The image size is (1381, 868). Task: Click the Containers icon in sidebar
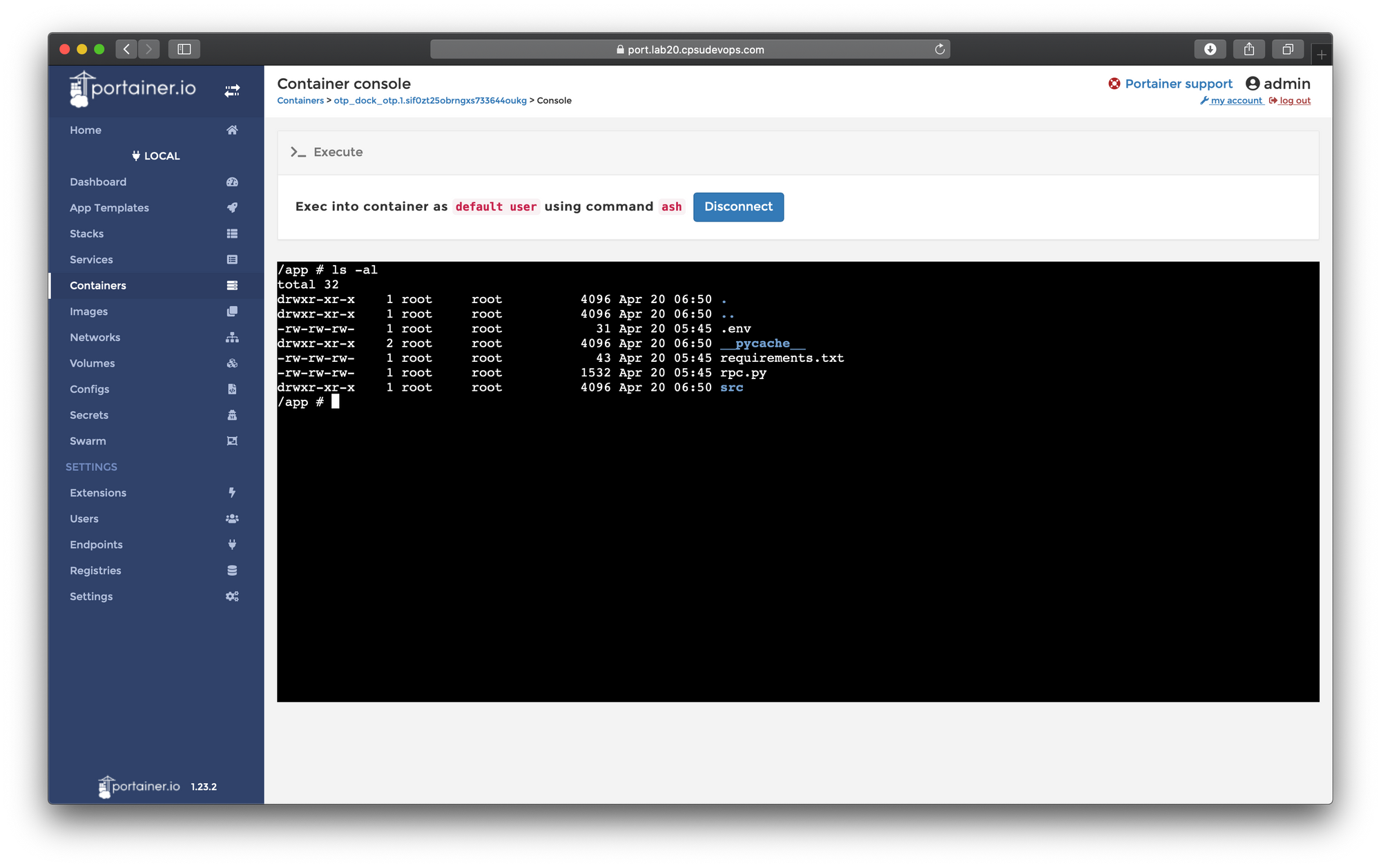232,285
